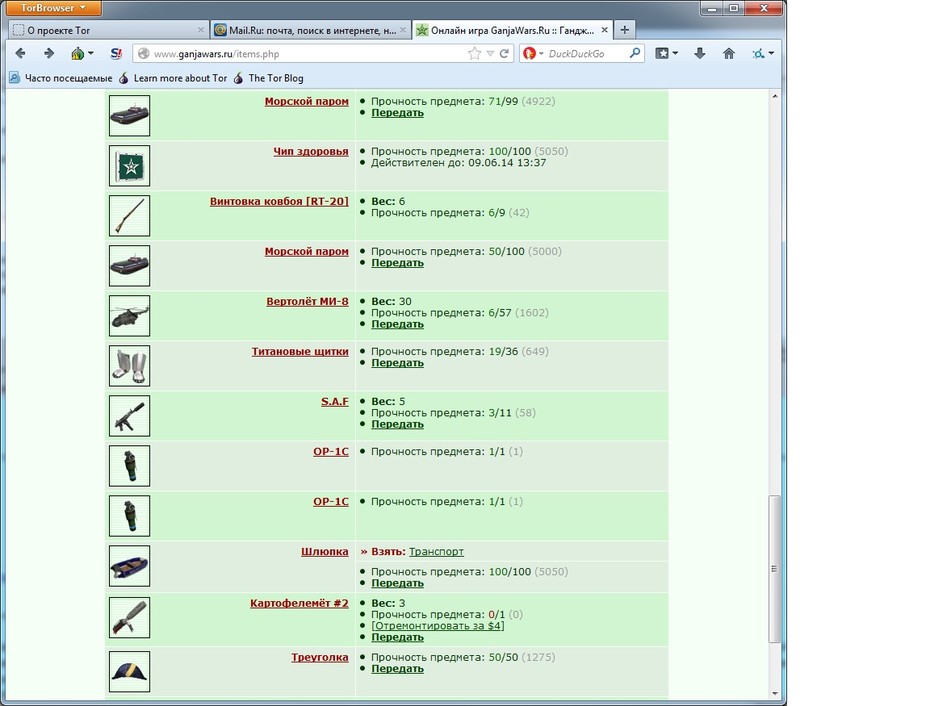The height and width of the screenshot is (706, 930).
Task: Go forward with the forward arrow
Action: click(49, 53)
